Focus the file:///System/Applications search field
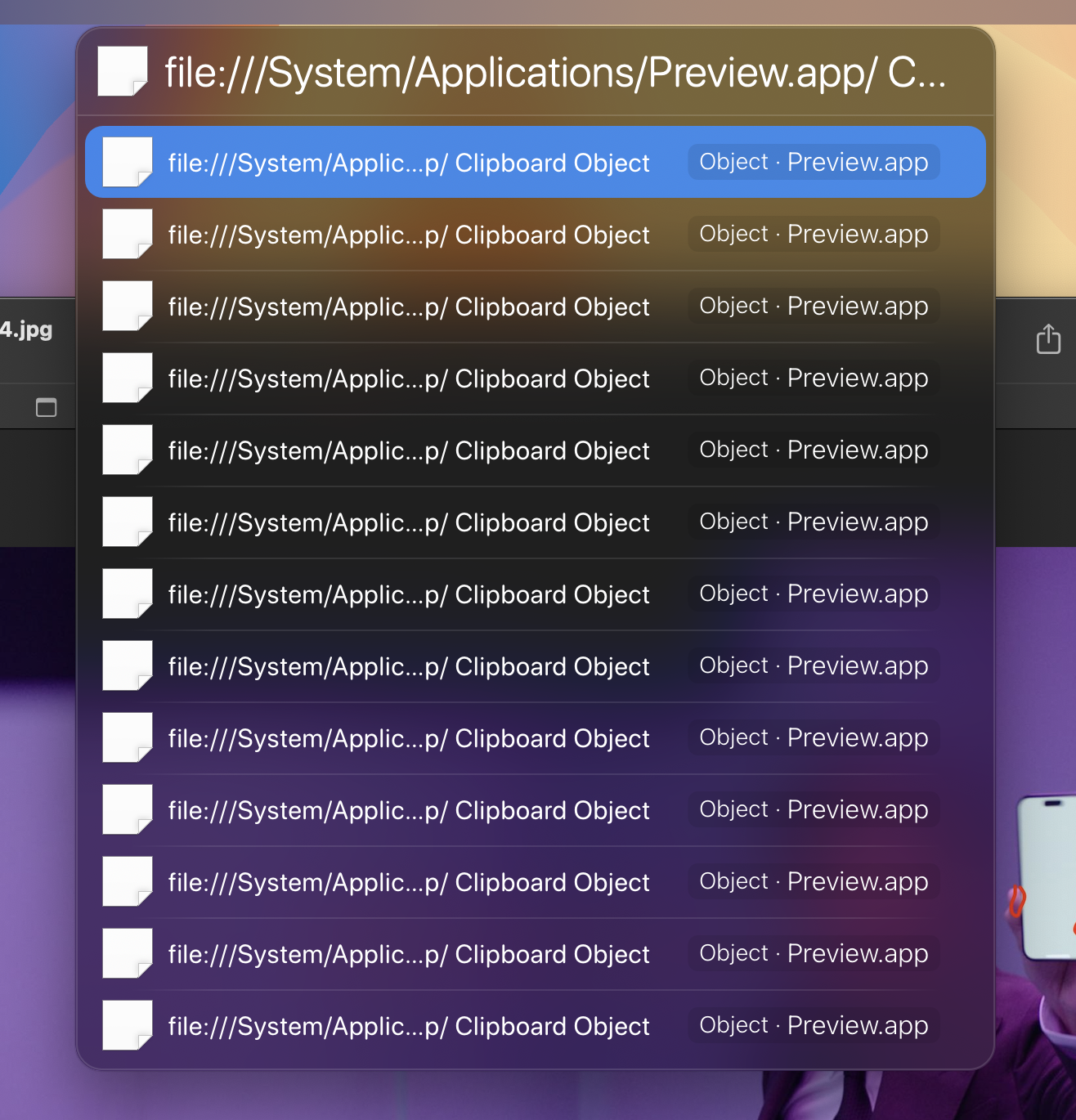The width and height of the screenshot is (1076, 1120). coord(555,72)
